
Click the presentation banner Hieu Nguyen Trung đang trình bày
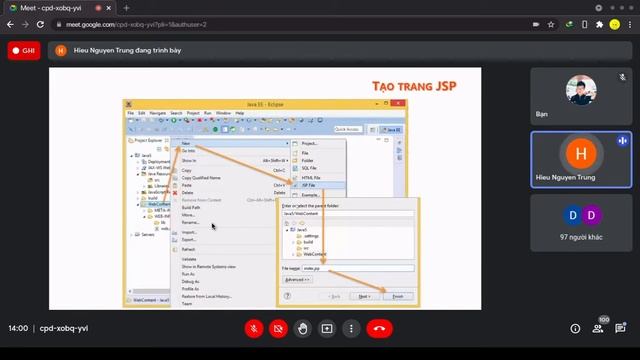tap(340, 51)
